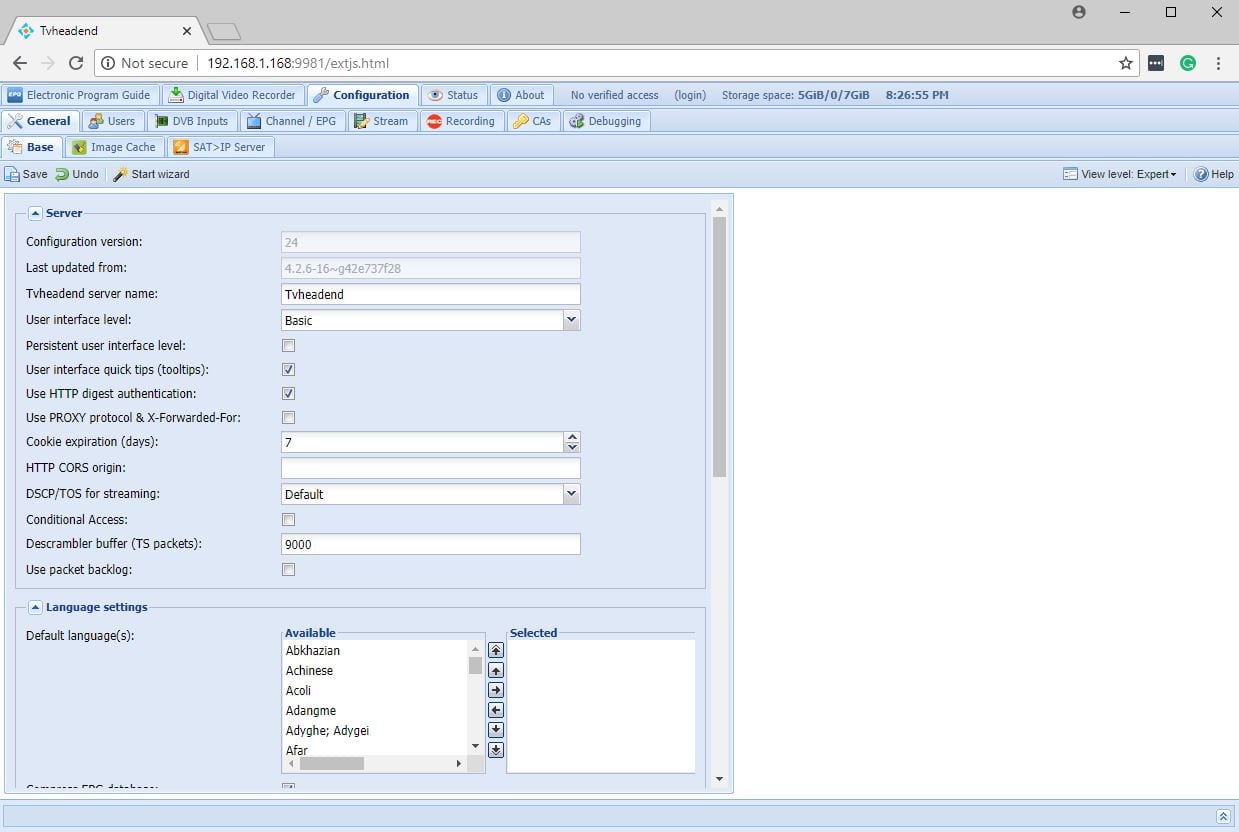The height and width of the screenshot is (832, 1239).
Task: Click the Save icon in toolbar
Action: pyautogui.click(x=12, y=174)
